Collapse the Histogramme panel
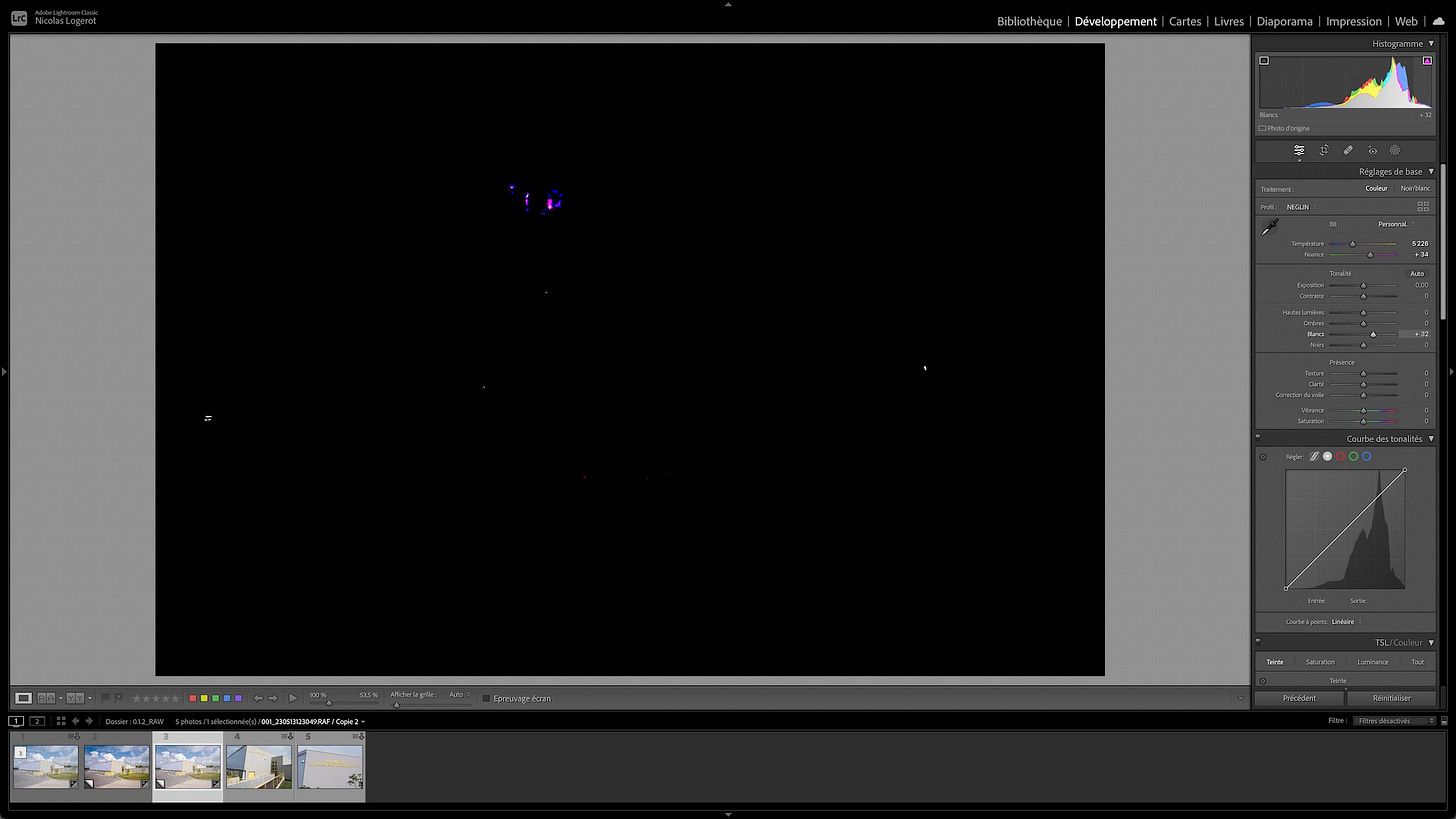1456x819 pixels. tap(1431, 44)
